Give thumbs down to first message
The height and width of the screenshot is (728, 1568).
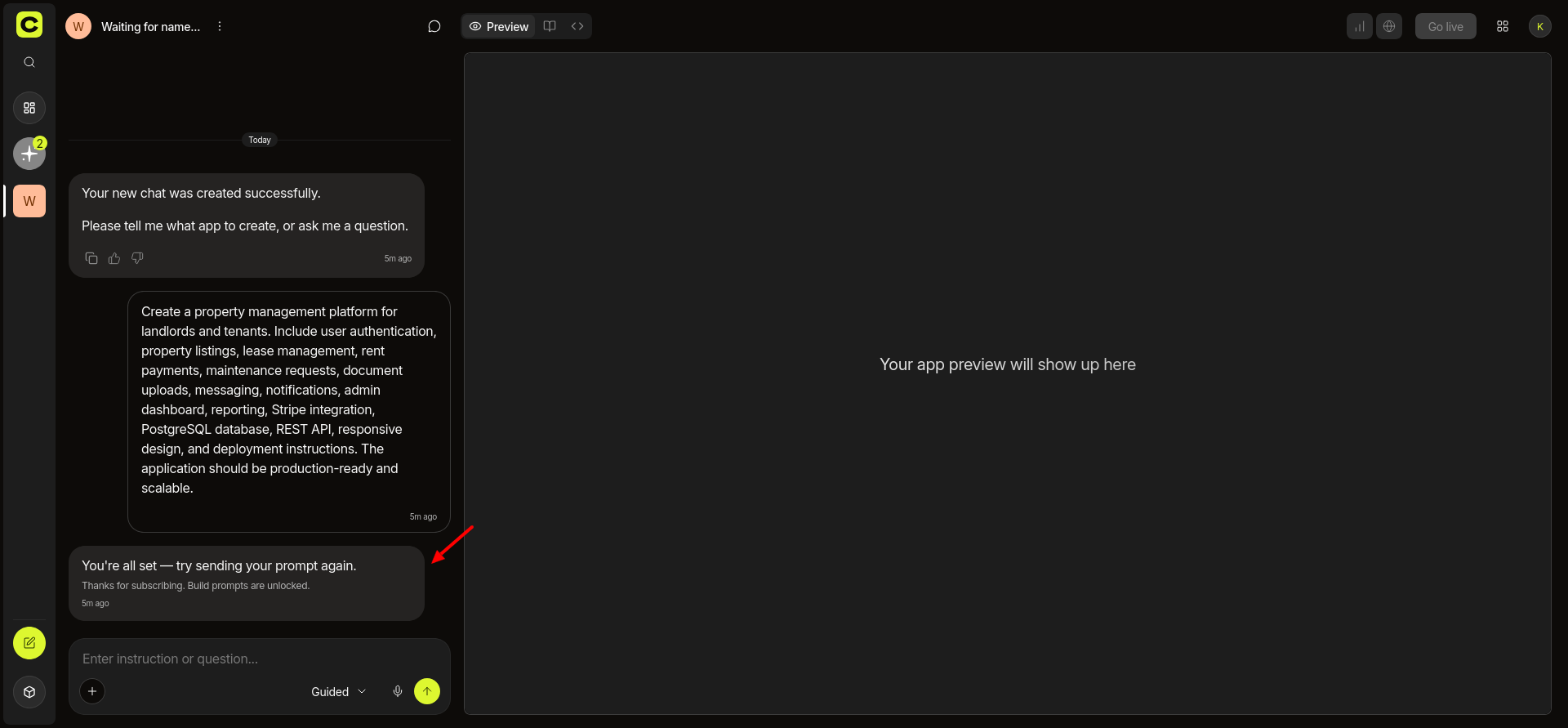137,258
